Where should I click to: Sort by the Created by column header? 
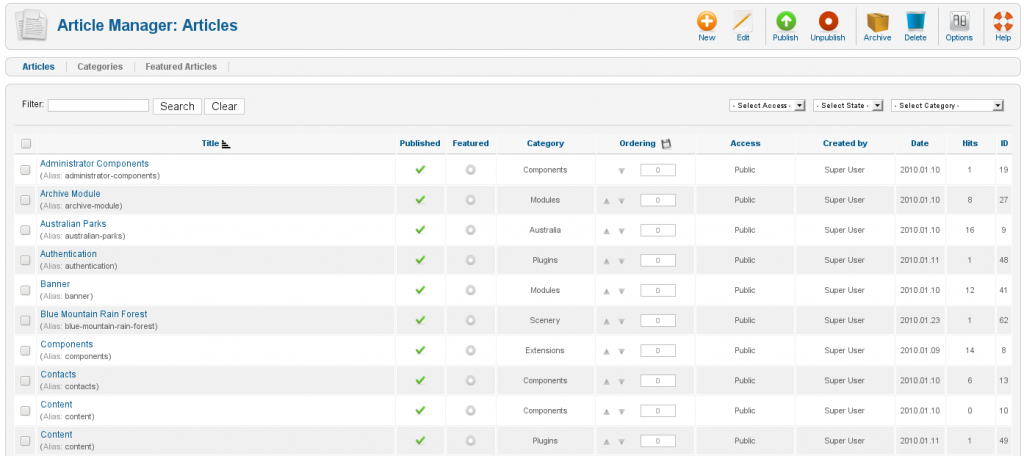click(845, 143)
